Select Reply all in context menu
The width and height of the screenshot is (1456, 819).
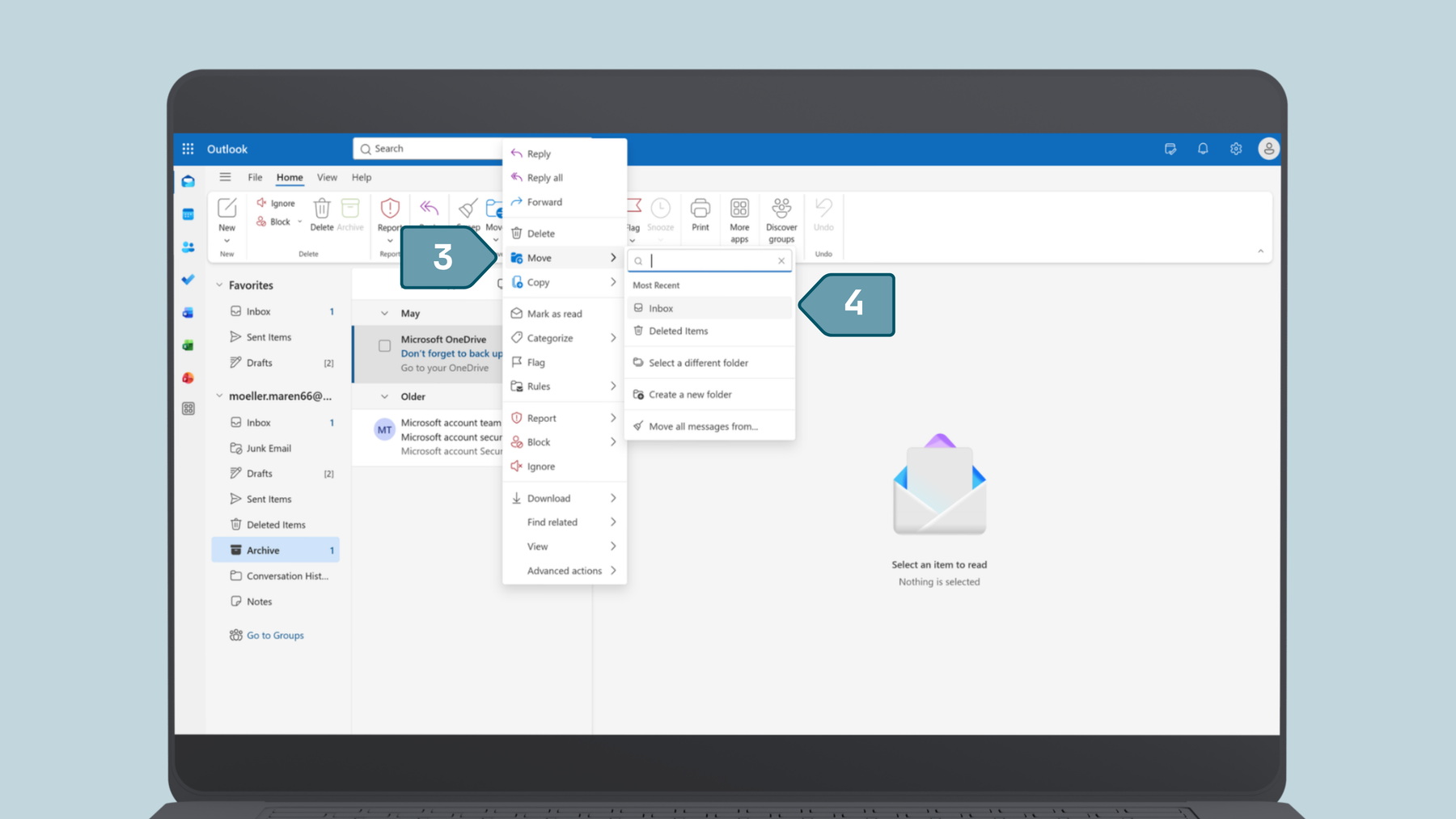pyautogui.click(x=565, y=178)
